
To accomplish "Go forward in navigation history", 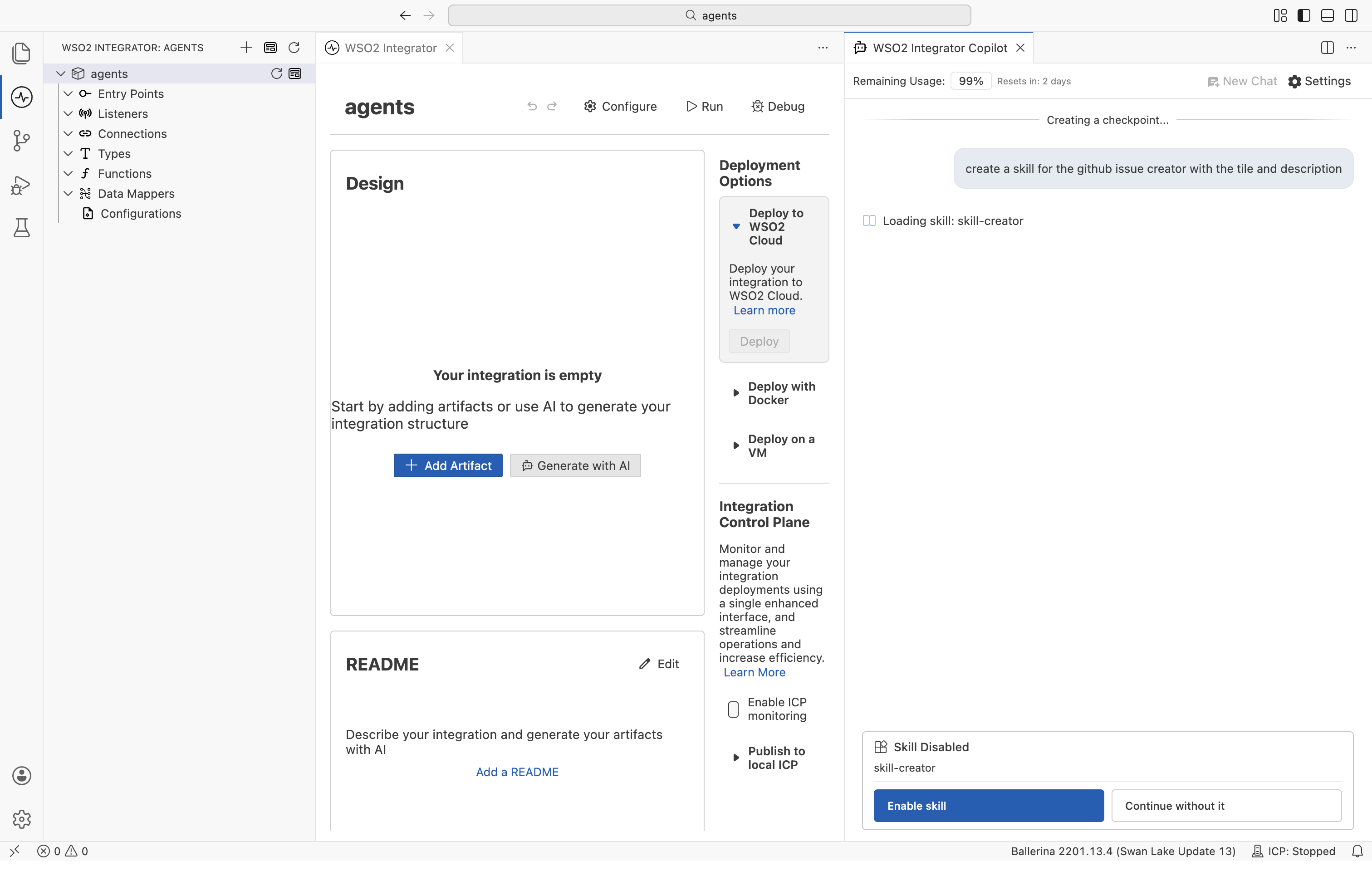I will (429, 15).
